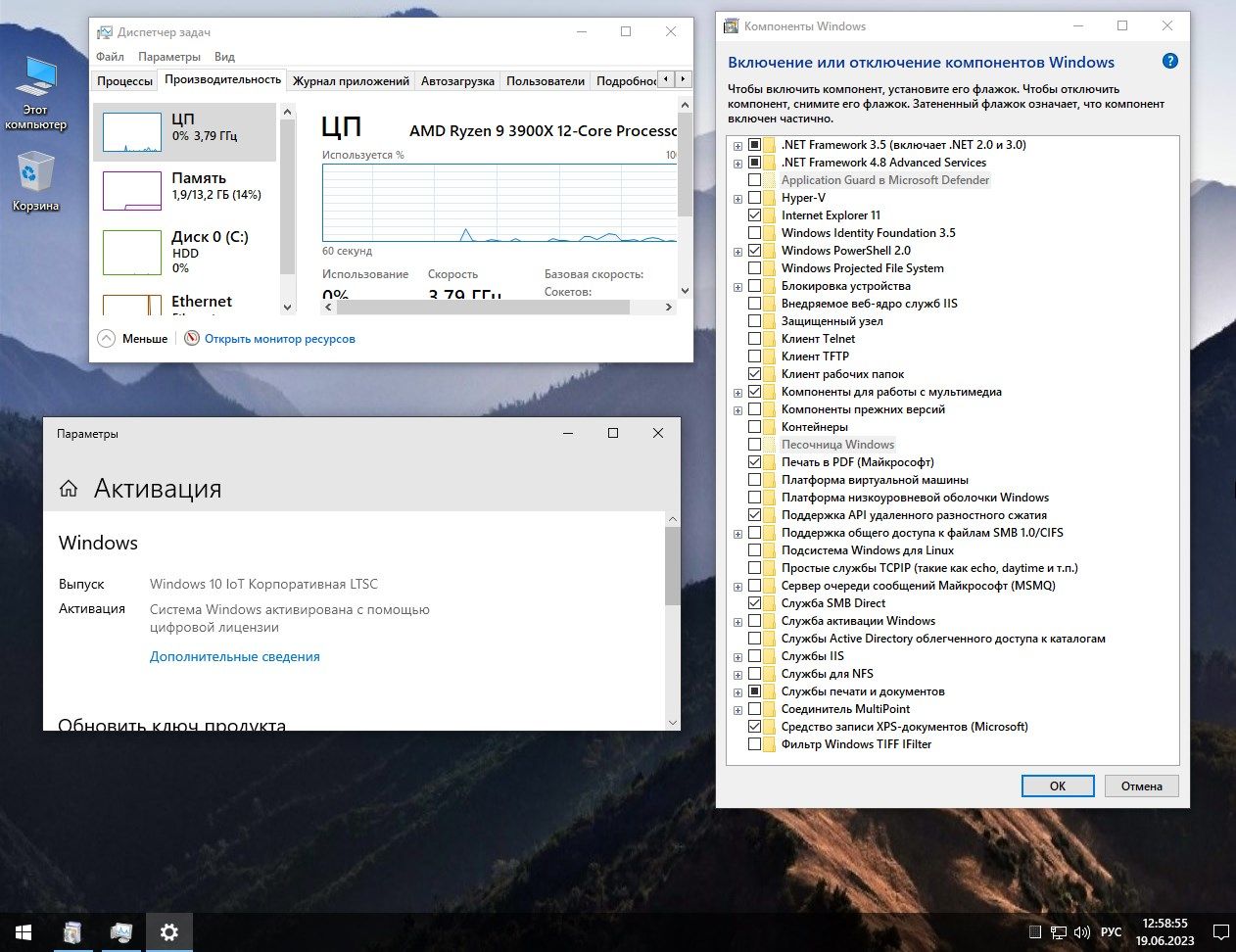Click the Меньше button label
This screenshot has width=1236, height=952.
pyautogui.click(x=145, y=339)
